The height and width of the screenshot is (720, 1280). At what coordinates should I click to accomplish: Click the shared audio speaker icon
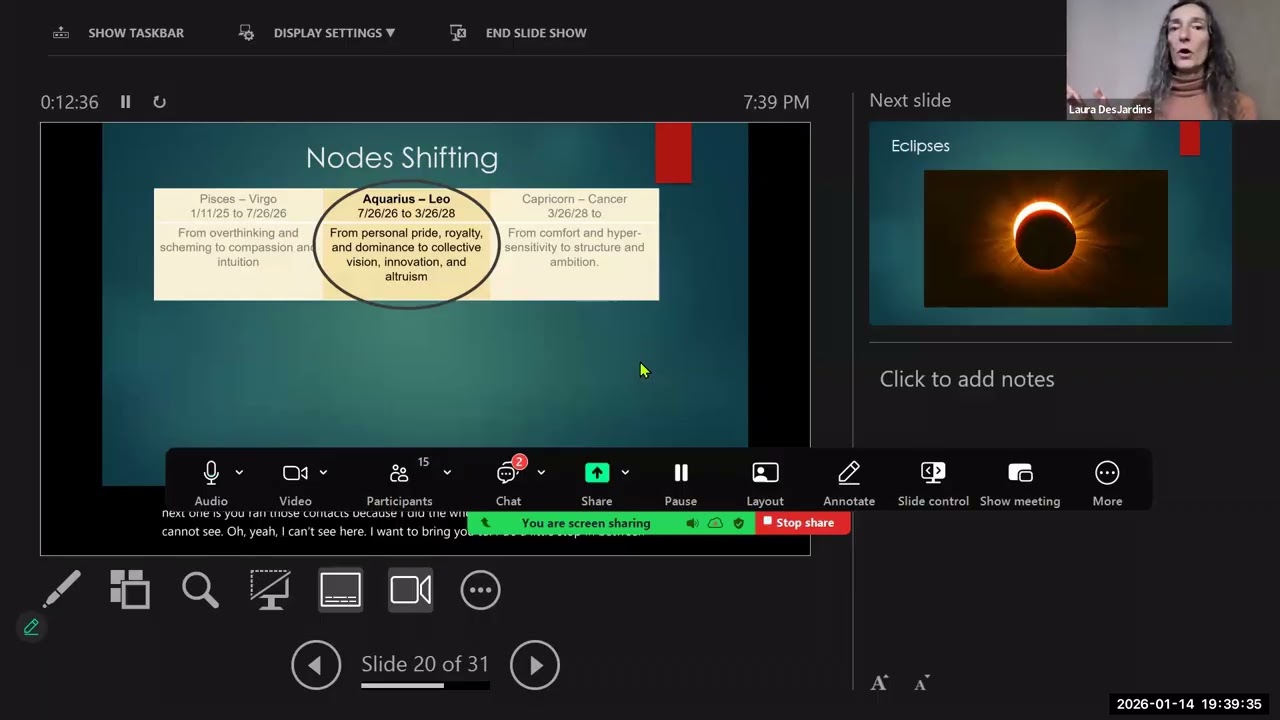[x=692, y=523]
